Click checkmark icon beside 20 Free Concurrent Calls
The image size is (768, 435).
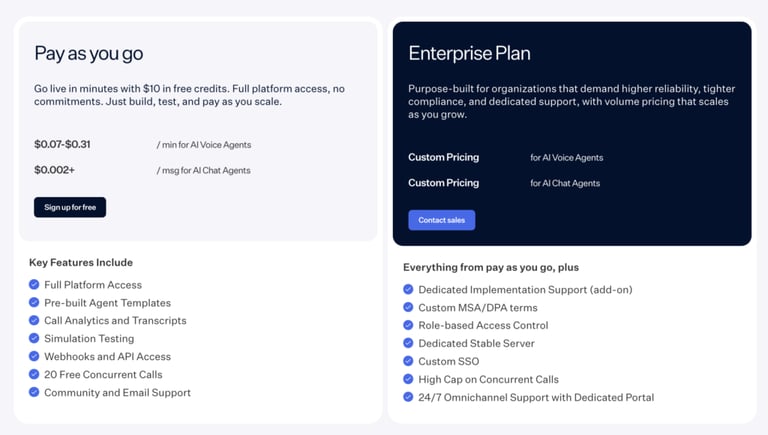(x=34, y=374)
